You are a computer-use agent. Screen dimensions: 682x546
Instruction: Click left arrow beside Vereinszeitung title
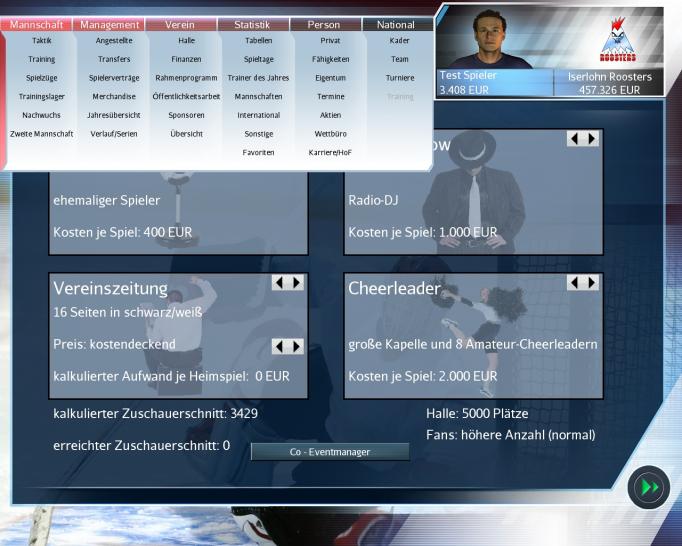pos(280,283)
